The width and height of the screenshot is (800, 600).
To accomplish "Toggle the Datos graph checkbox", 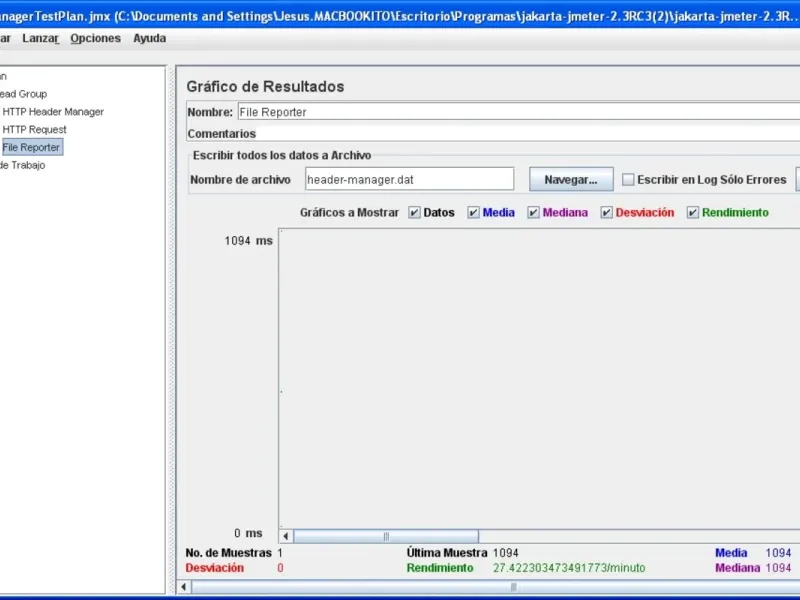I will [x=414, y=213].
